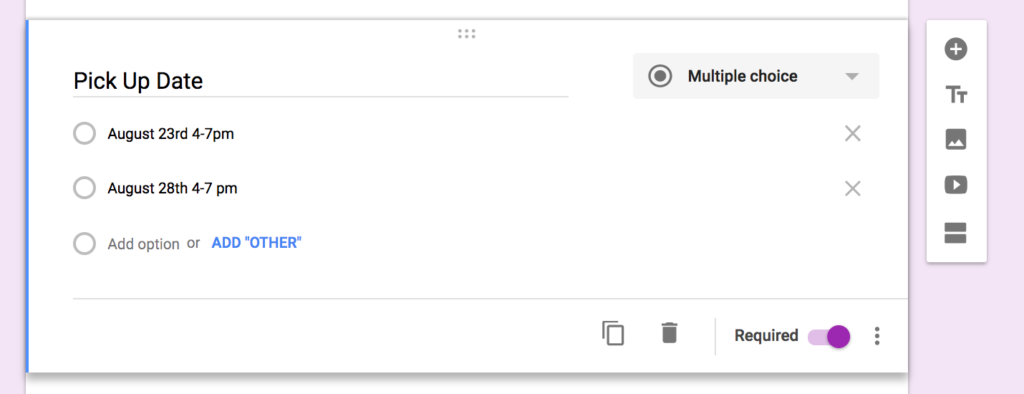Add a new question with plus icon
1024x394 pixels.
point(956,49)
